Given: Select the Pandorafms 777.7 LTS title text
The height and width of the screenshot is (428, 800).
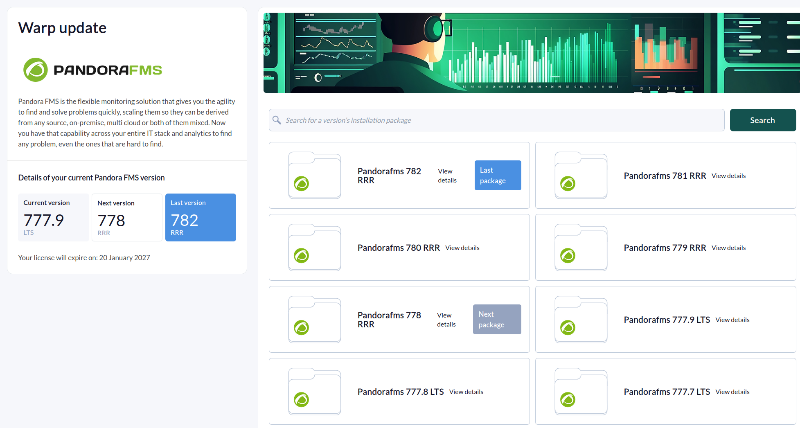Looking at the screenshot, I should 667,392.
